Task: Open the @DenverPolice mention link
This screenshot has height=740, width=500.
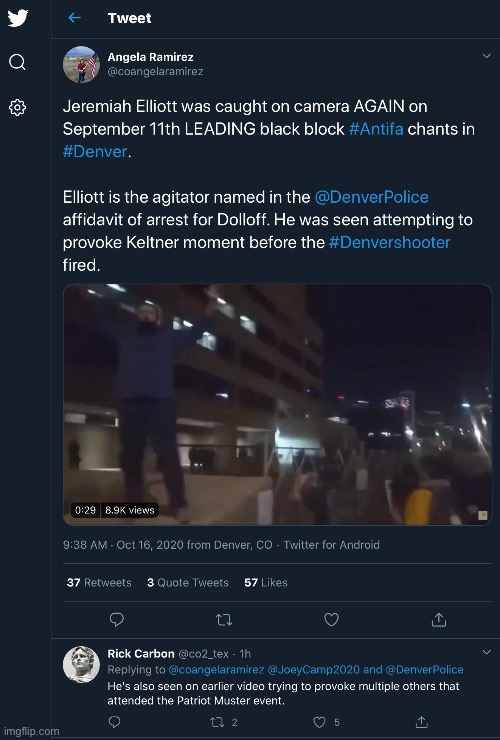Action: pos(372,197)
